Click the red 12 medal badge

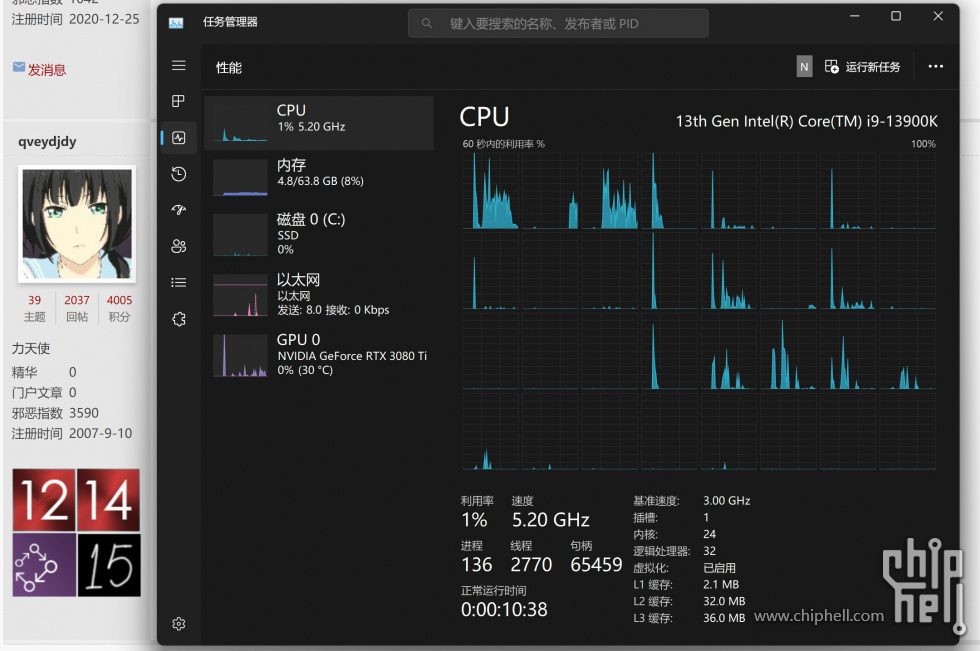(44, 500)
